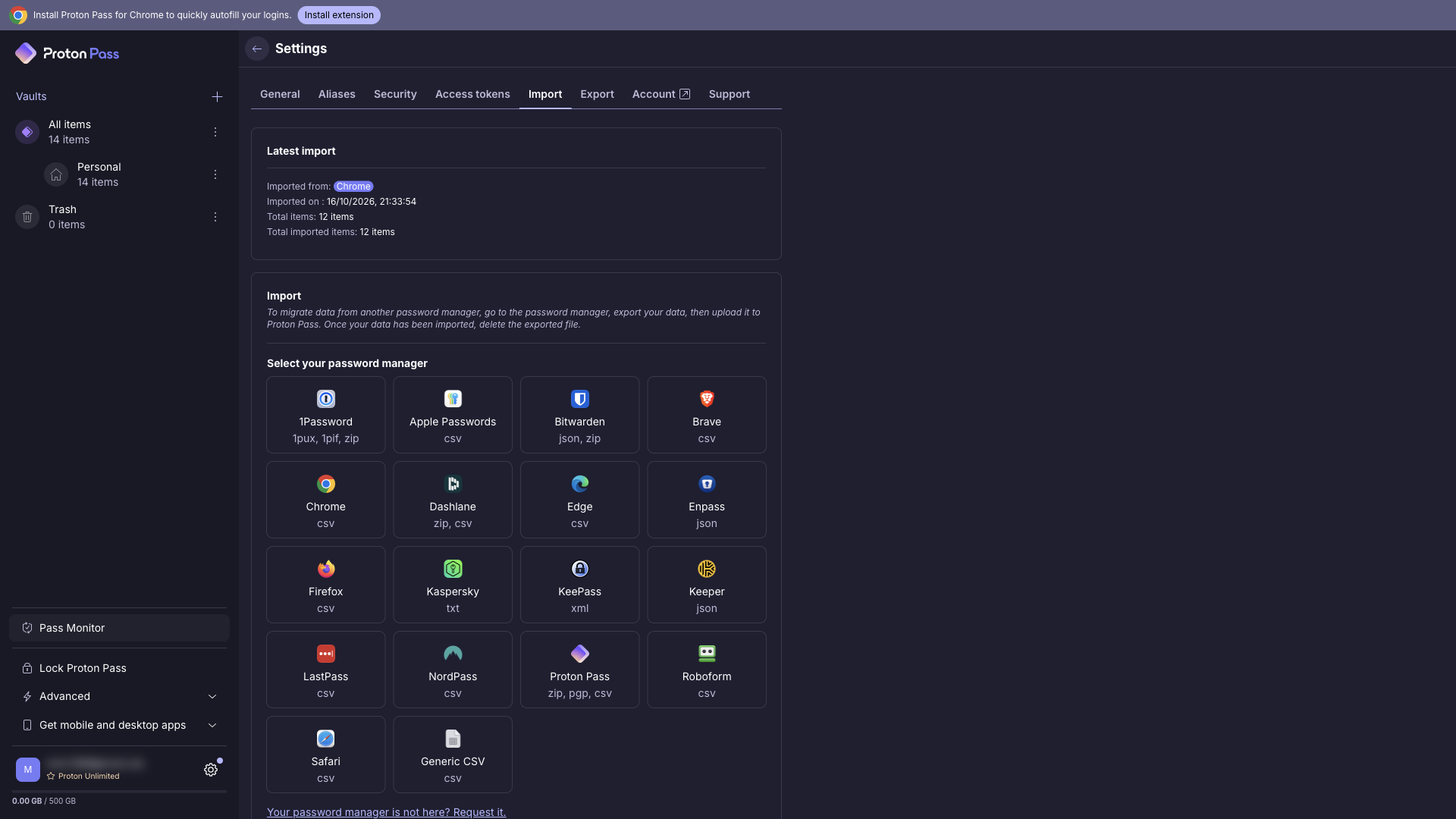
Task: Open All items vault options menu
Action: tap(215, 132)
